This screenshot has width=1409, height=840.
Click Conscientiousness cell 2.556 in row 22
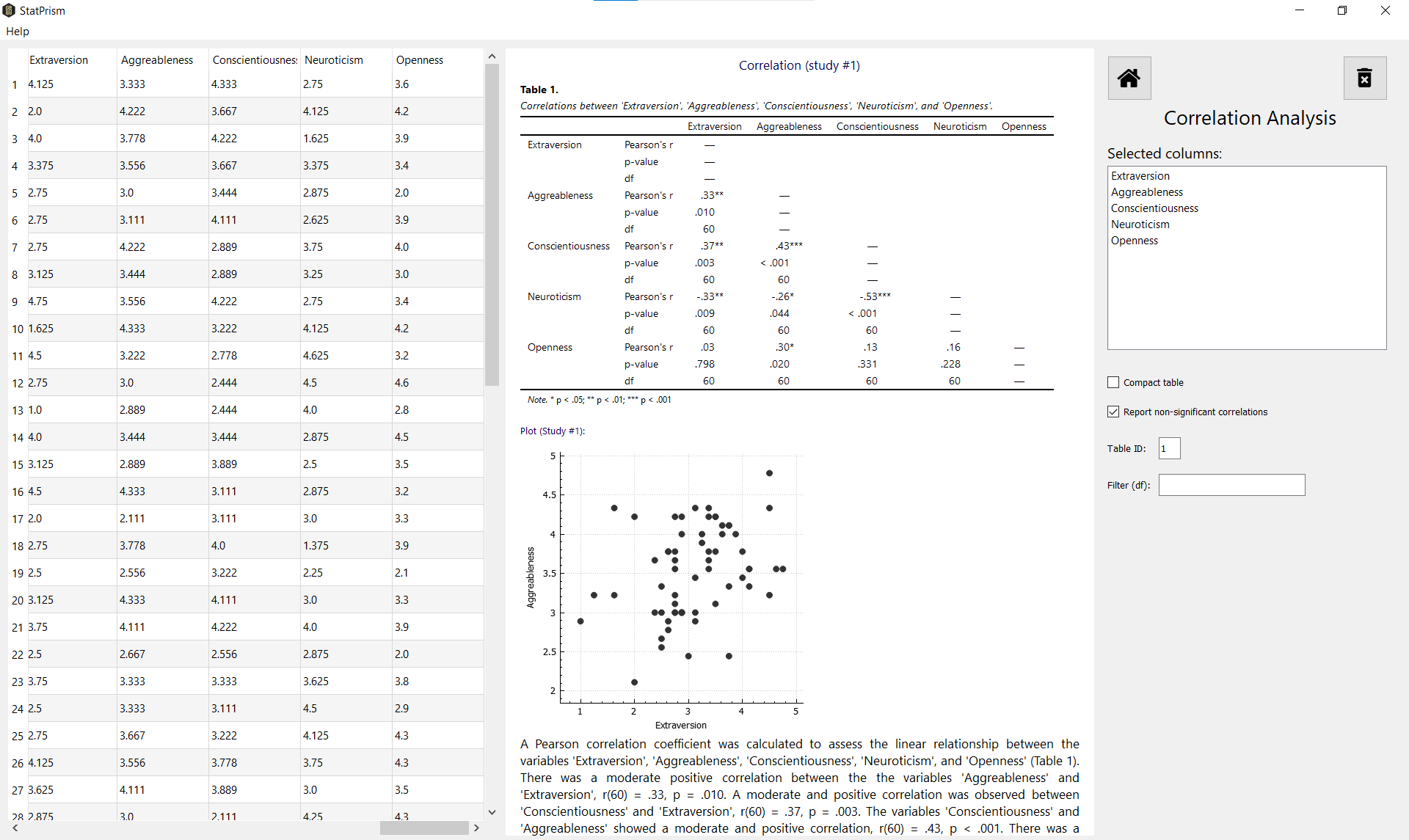click(255, 654)
